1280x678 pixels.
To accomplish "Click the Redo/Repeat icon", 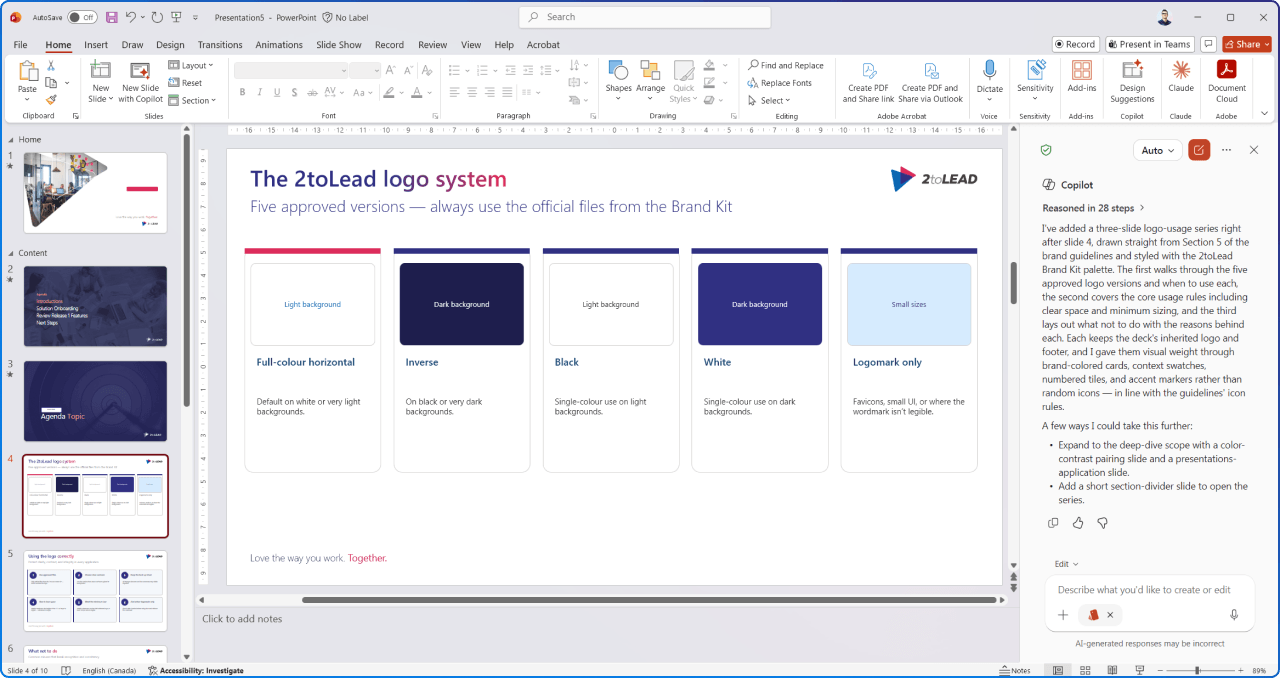I will click(x=158, y=17).
